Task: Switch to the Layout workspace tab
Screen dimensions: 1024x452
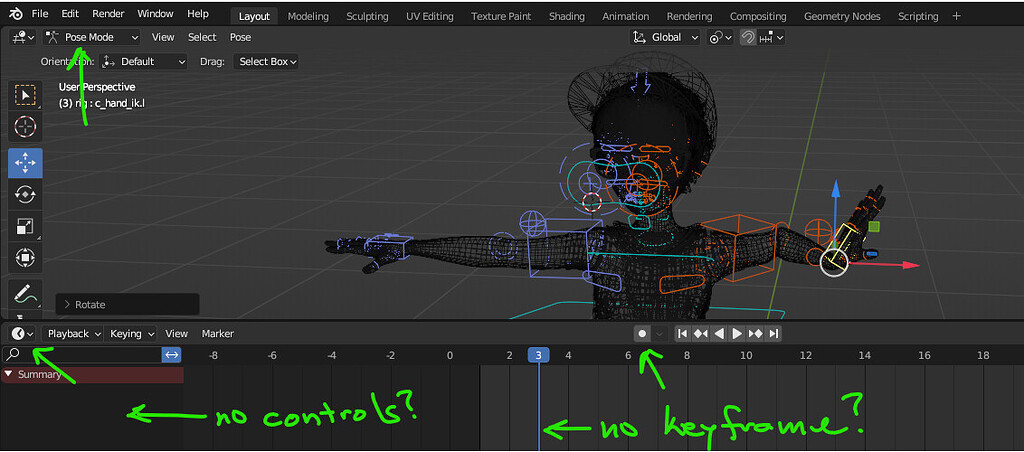Action: pos(254,16)
